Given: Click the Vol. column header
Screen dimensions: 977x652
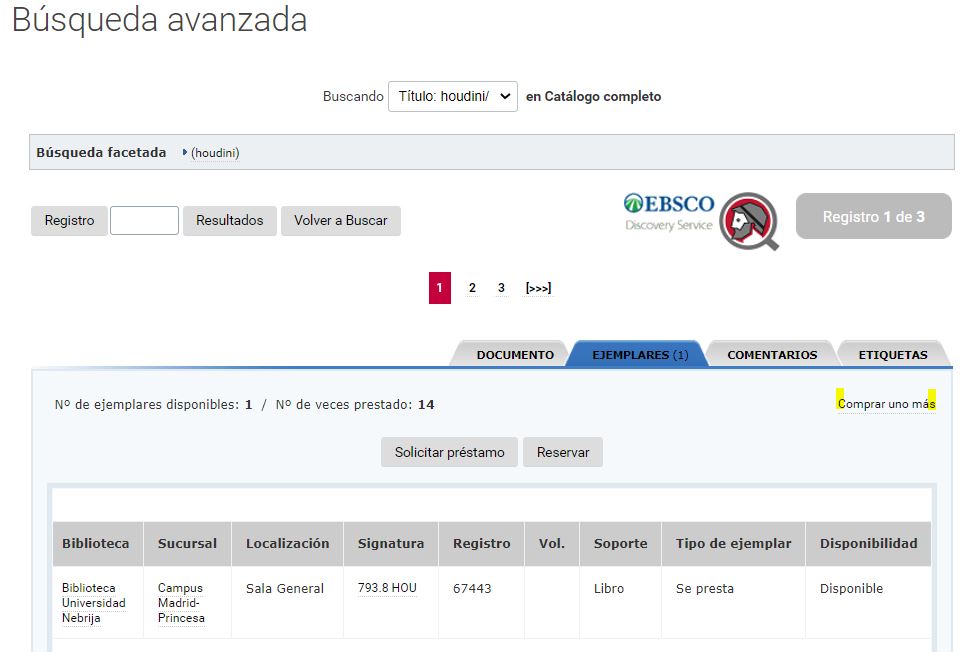Looking at the screenshot, I should (552, 544).
